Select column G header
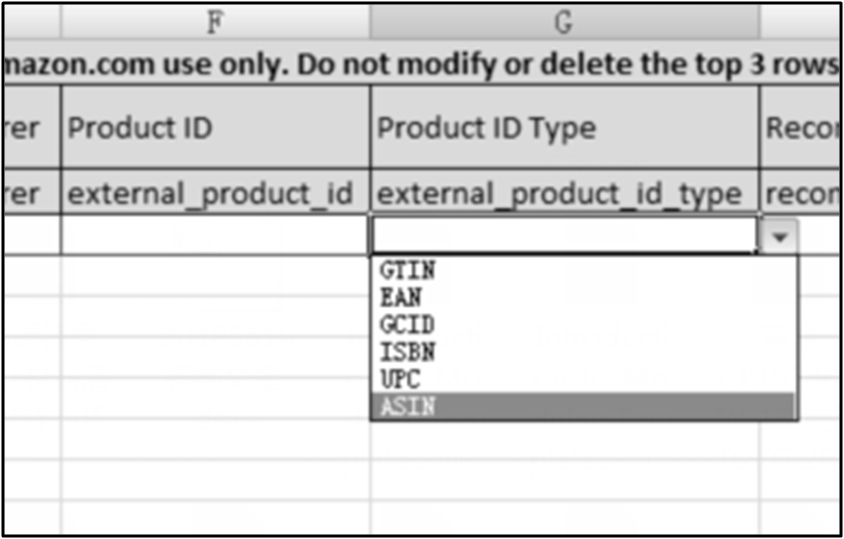Image resolution: width=844 pixels, height=539 pixels. coord(563,22)
